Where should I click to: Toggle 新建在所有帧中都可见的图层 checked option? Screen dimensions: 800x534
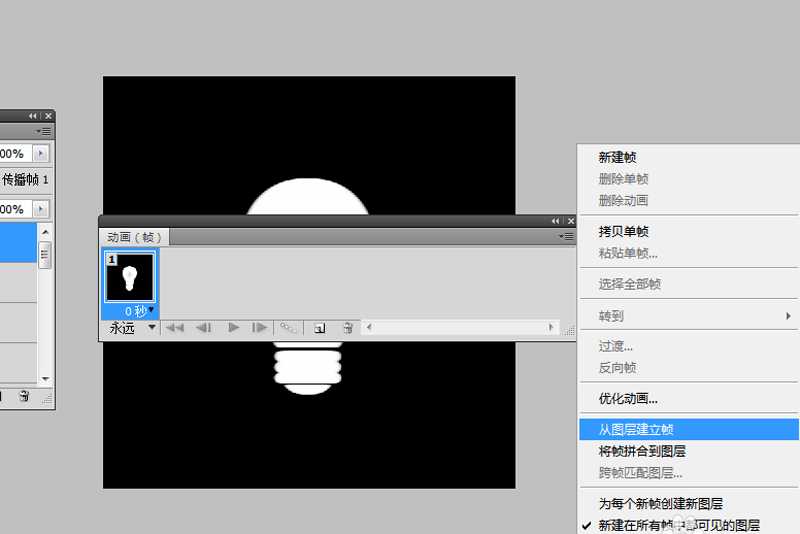(678, 525)
